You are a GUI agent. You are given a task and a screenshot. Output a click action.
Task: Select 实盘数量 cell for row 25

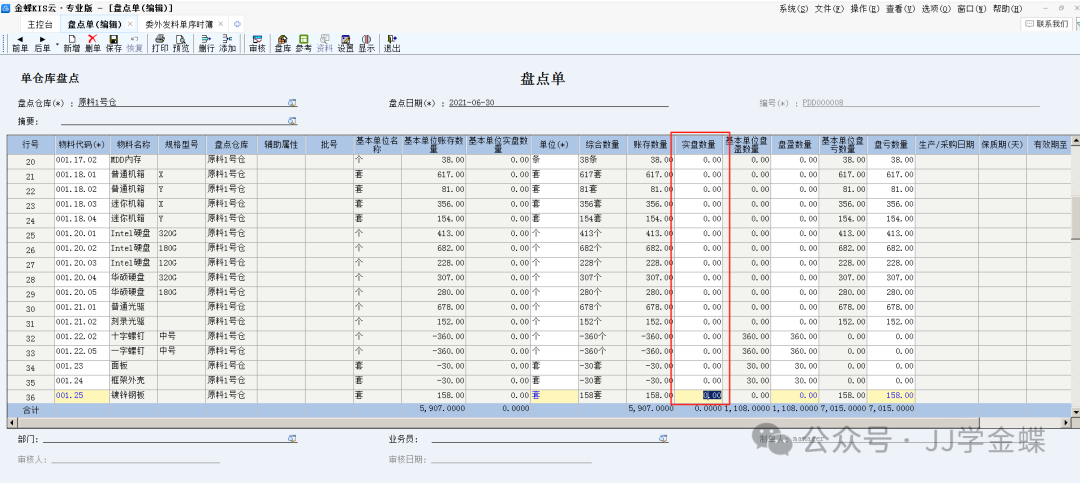tap(699, 233)
